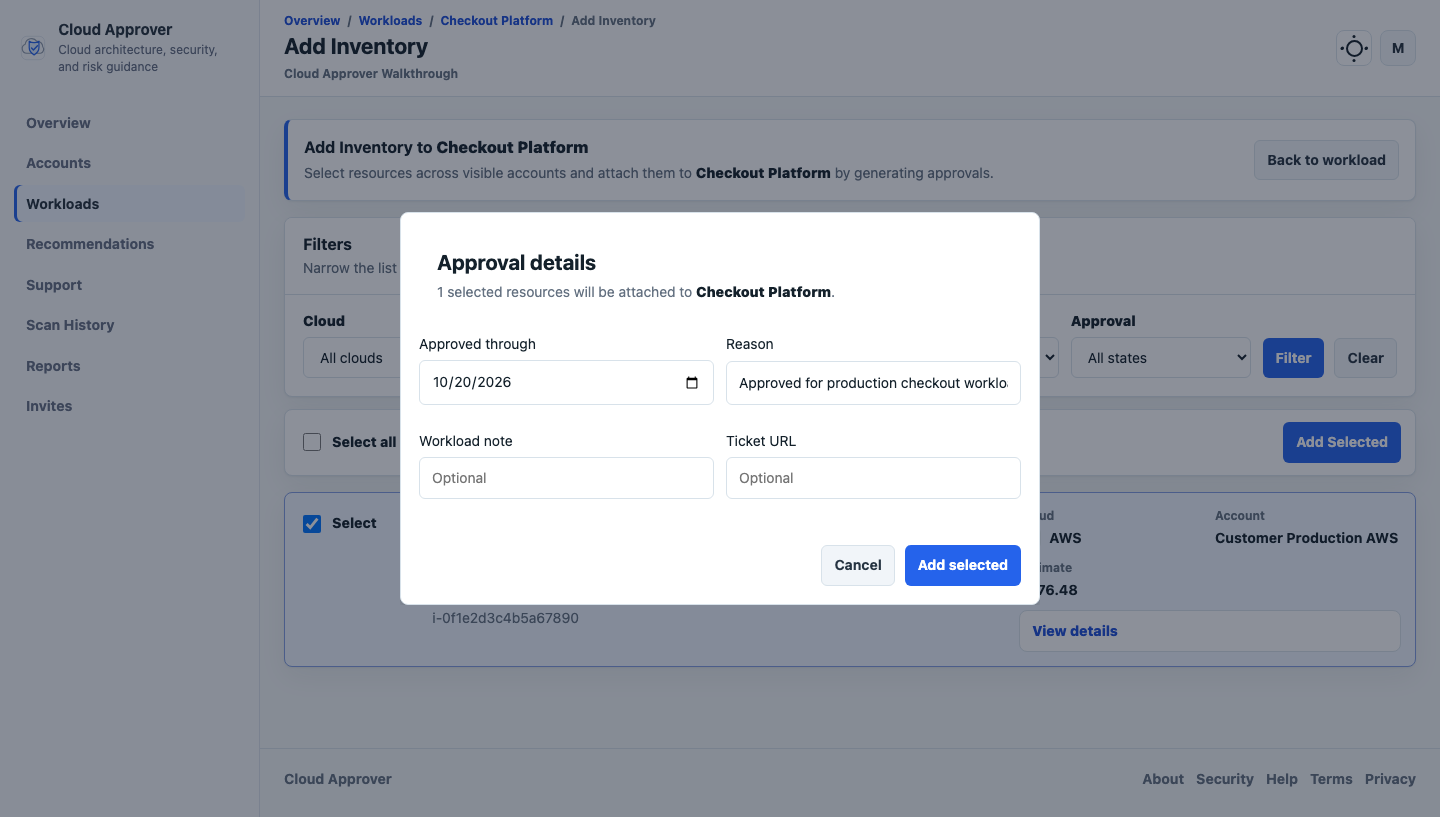Viewport: 1440px width, 817px height.
Task: Click the Reason input field
Action: pyautogui.click(x=873, y=383)
